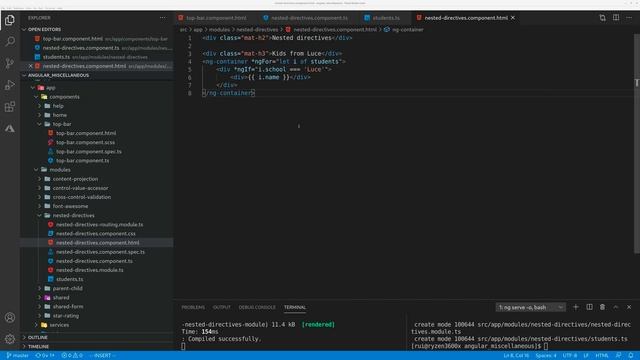Click LF end of line selector

tap(586, 356)
